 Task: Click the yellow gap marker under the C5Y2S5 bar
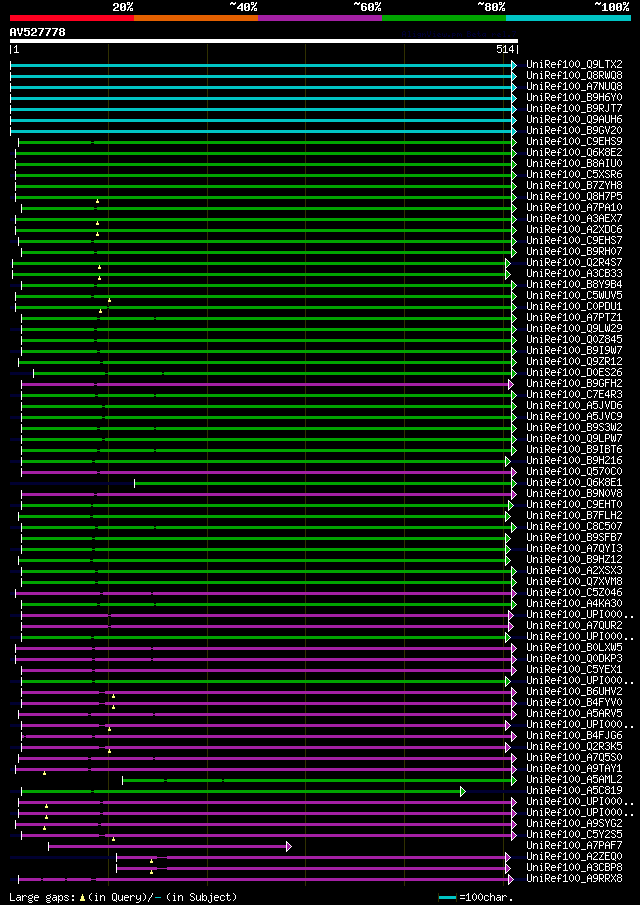114,839
